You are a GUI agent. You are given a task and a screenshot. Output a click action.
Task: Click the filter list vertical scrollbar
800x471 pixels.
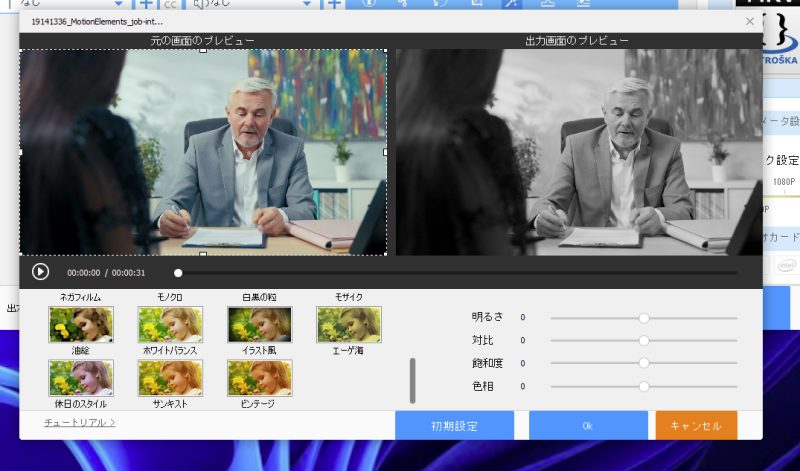pos(412,380)
